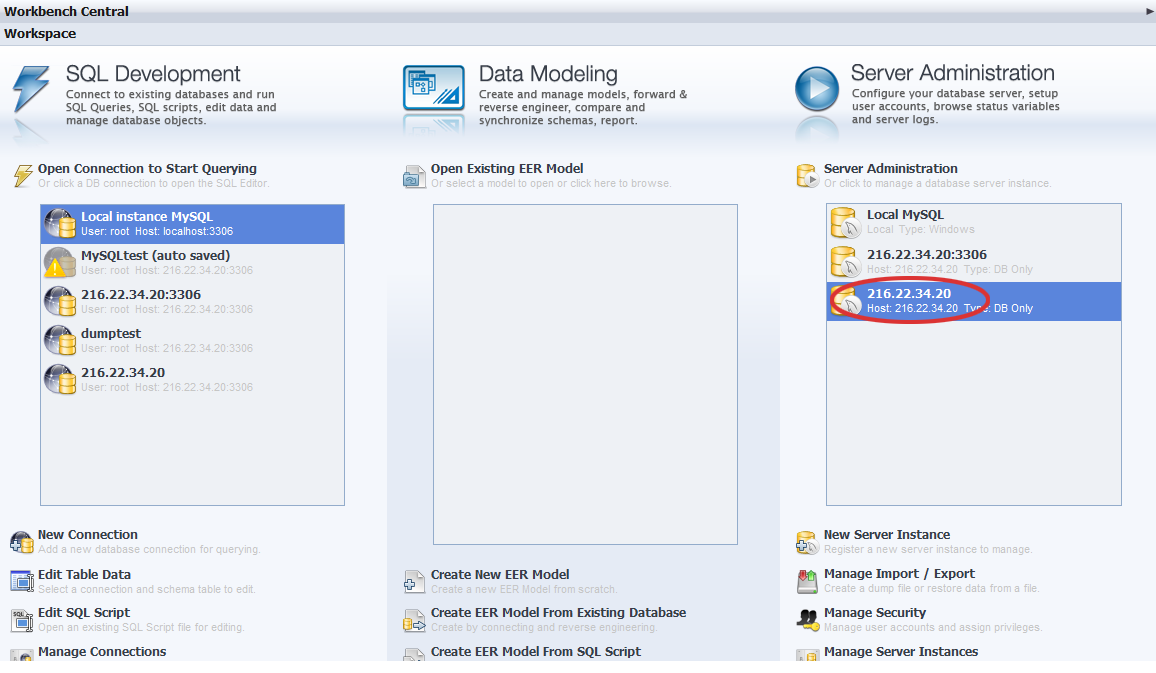Click the Edit Table Data icon

(x=21, y=581)
